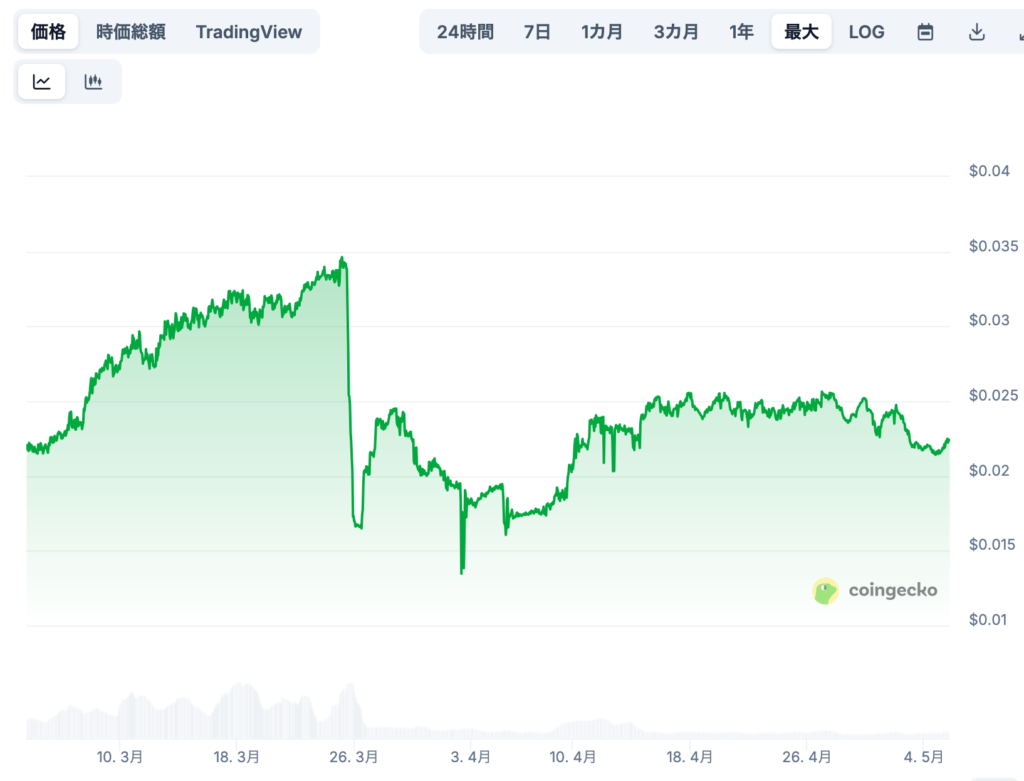Image resolution: width=1024 pixels, height=781 pixels.
Task: Click the fullscreen expand icon at right edge
Action: 1018,32
